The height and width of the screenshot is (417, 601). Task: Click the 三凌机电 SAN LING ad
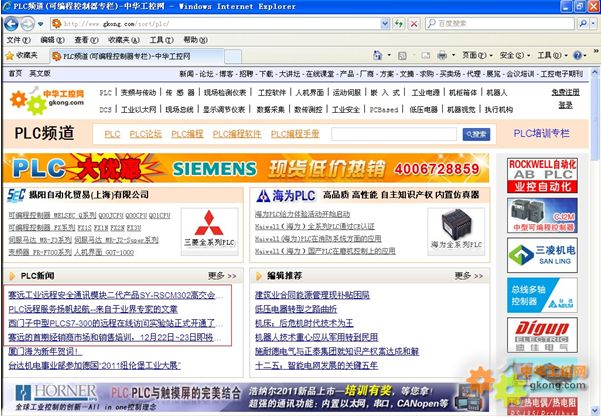(x=542, y=255)
